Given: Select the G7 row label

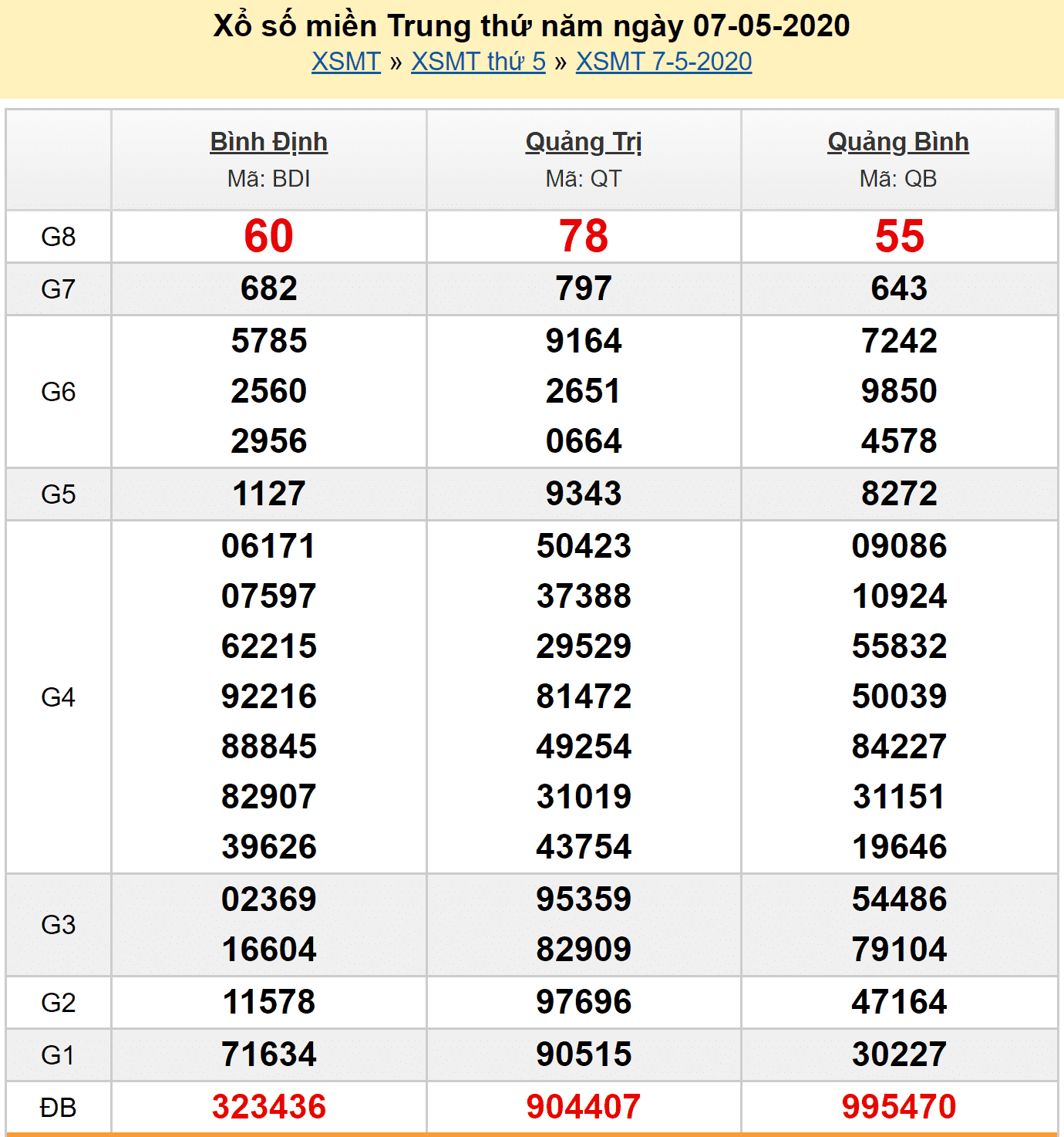Looking at the screenshot, I should pyautogui.click(x=59, y=289).
